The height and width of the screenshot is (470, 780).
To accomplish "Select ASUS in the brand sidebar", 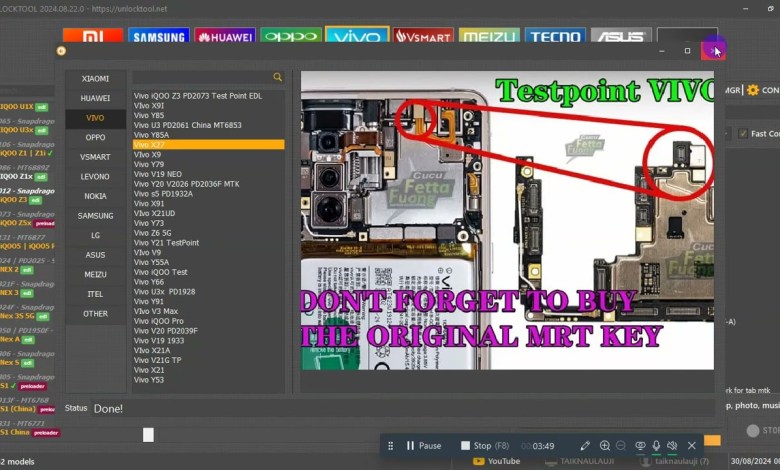I will click(96, 255).
